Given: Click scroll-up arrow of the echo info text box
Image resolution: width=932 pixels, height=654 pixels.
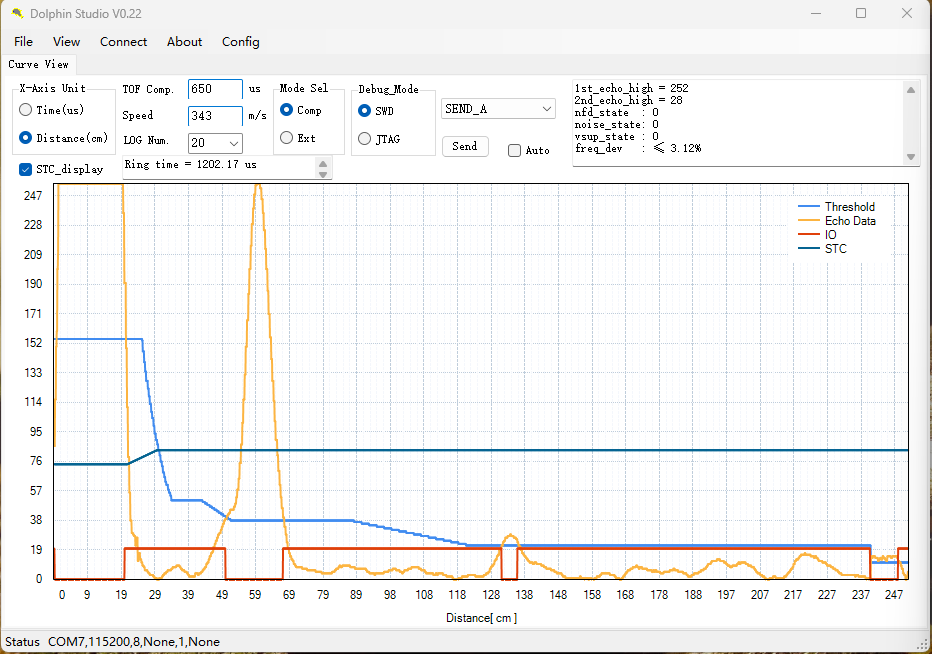Looking at the screenshot, I should coord(910,90).
